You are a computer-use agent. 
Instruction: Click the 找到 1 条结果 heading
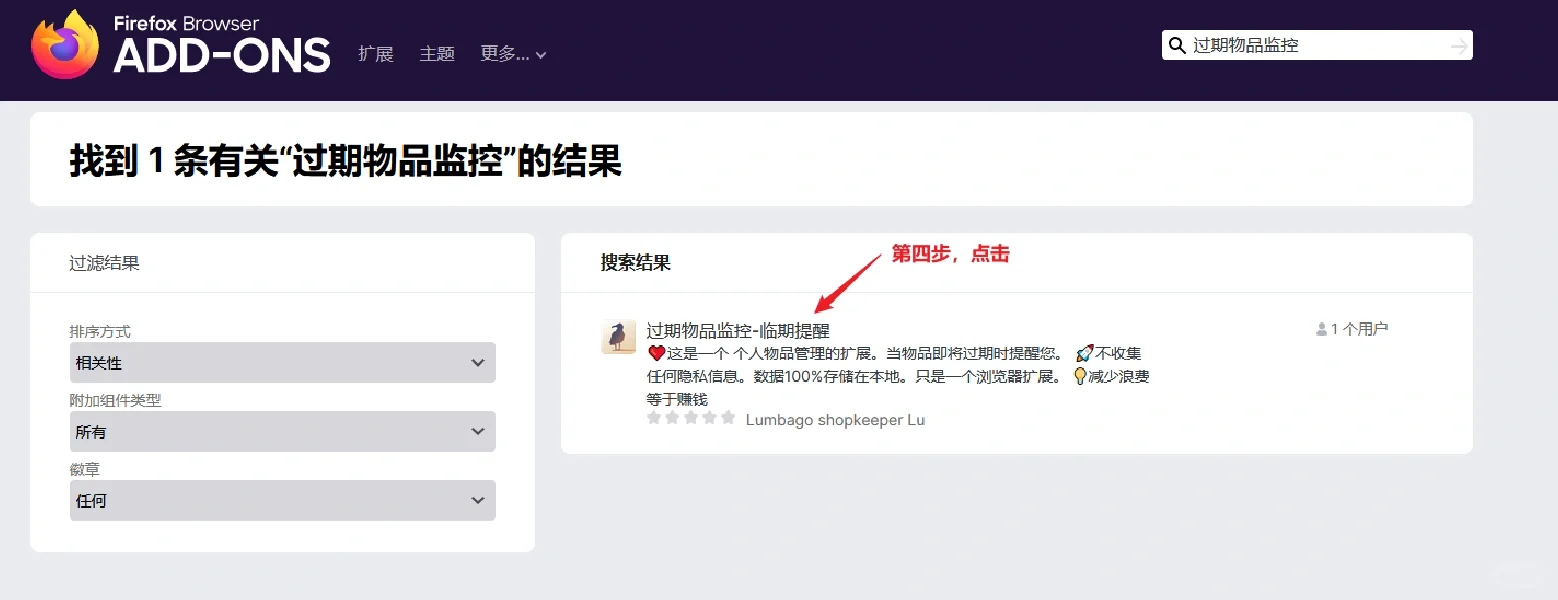point(346,160)
